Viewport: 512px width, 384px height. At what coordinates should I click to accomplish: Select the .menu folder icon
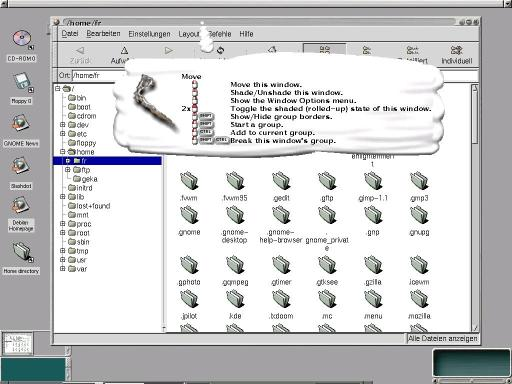click(x=373, y=299)
